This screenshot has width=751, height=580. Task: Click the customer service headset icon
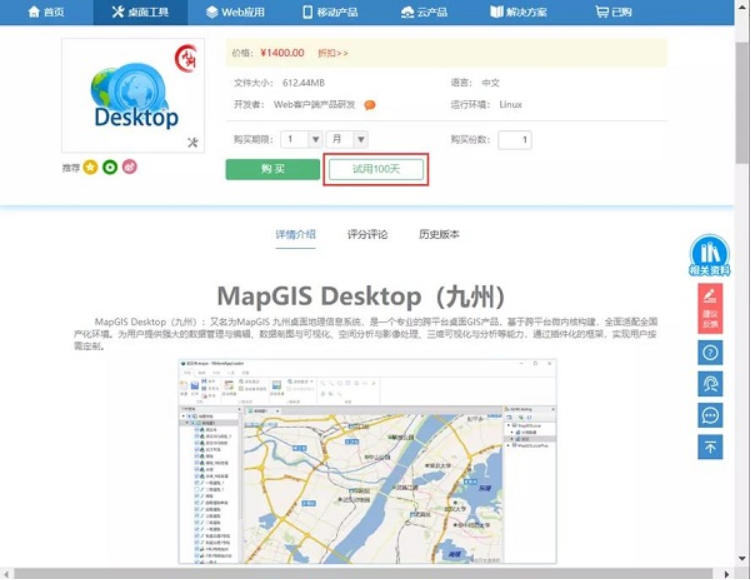(x=710, y=384)
